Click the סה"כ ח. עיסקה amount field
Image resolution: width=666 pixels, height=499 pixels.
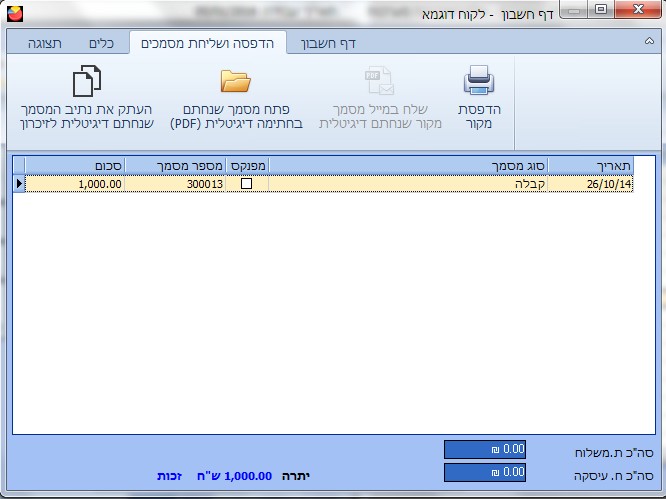tap(484, 472)
